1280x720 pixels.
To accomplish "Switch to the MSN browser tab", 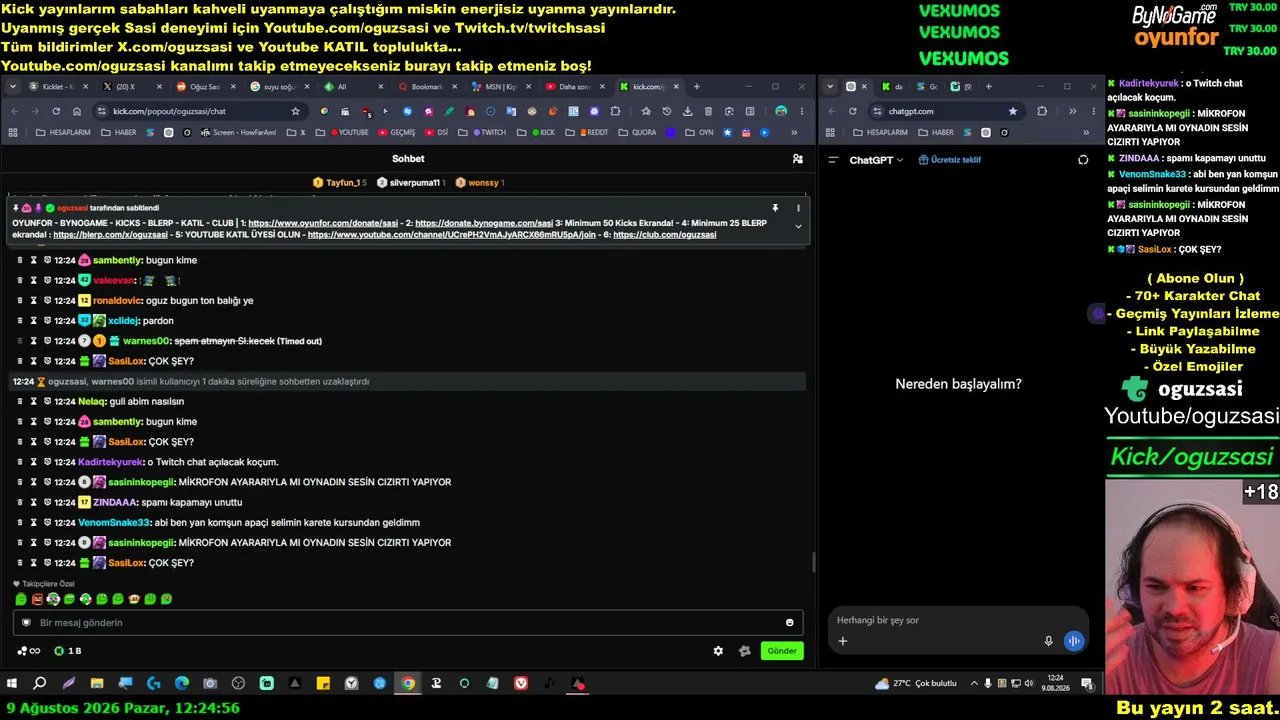I will [503, 87].
